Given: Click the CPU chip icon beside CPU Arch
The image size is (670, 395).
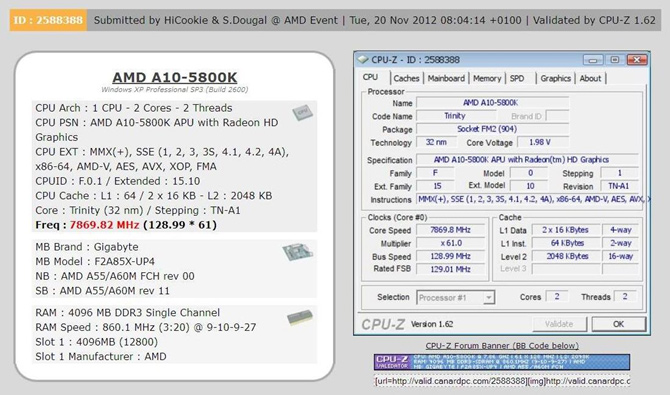Looking at the screenshot, I should point(303,112).
